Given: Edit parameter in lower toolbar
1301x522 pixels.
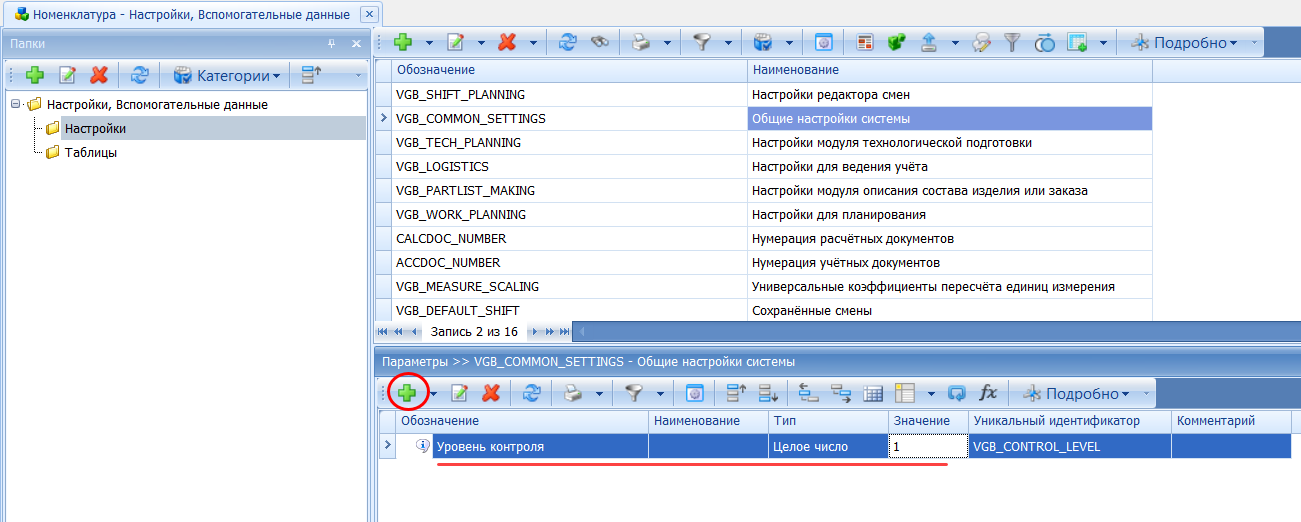Looking at the screenshot, I should point(459,393).
